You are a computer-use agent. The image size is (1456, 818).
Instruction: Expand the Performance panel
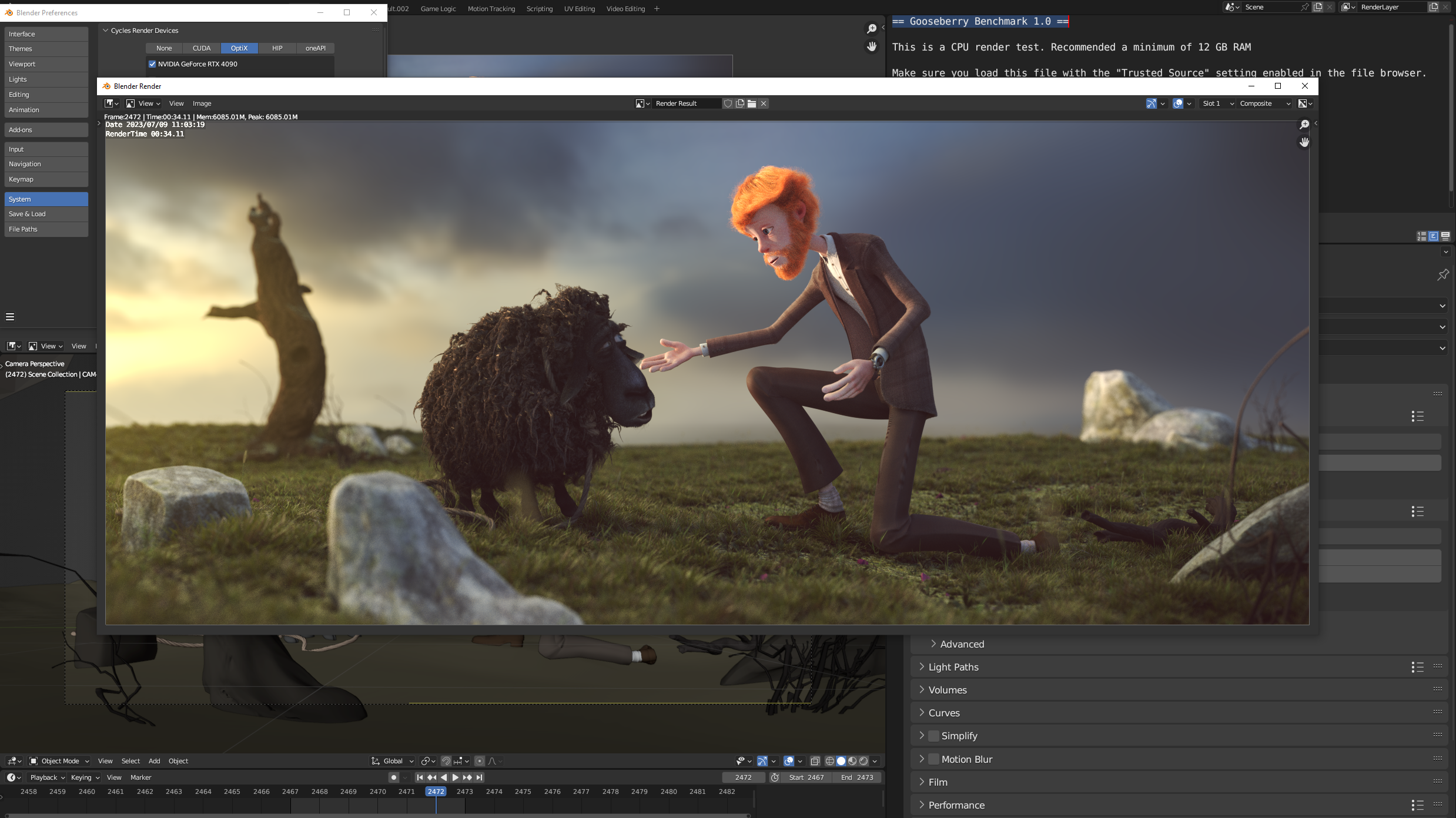click(956, 805)
